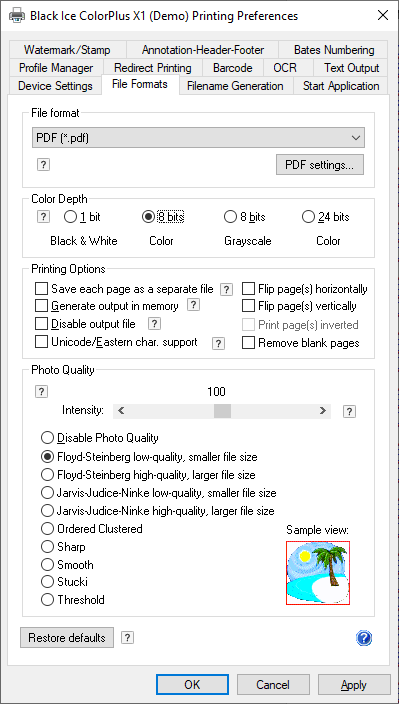Click the help icon under File format
Viewport: 399px width, 704px height.
click(x=43, y=165)
